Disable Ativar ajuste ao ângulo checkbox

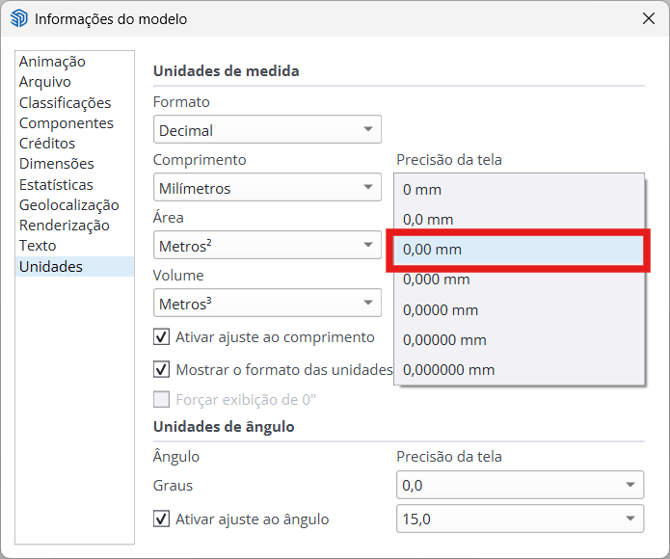click(x=162, y=519)
